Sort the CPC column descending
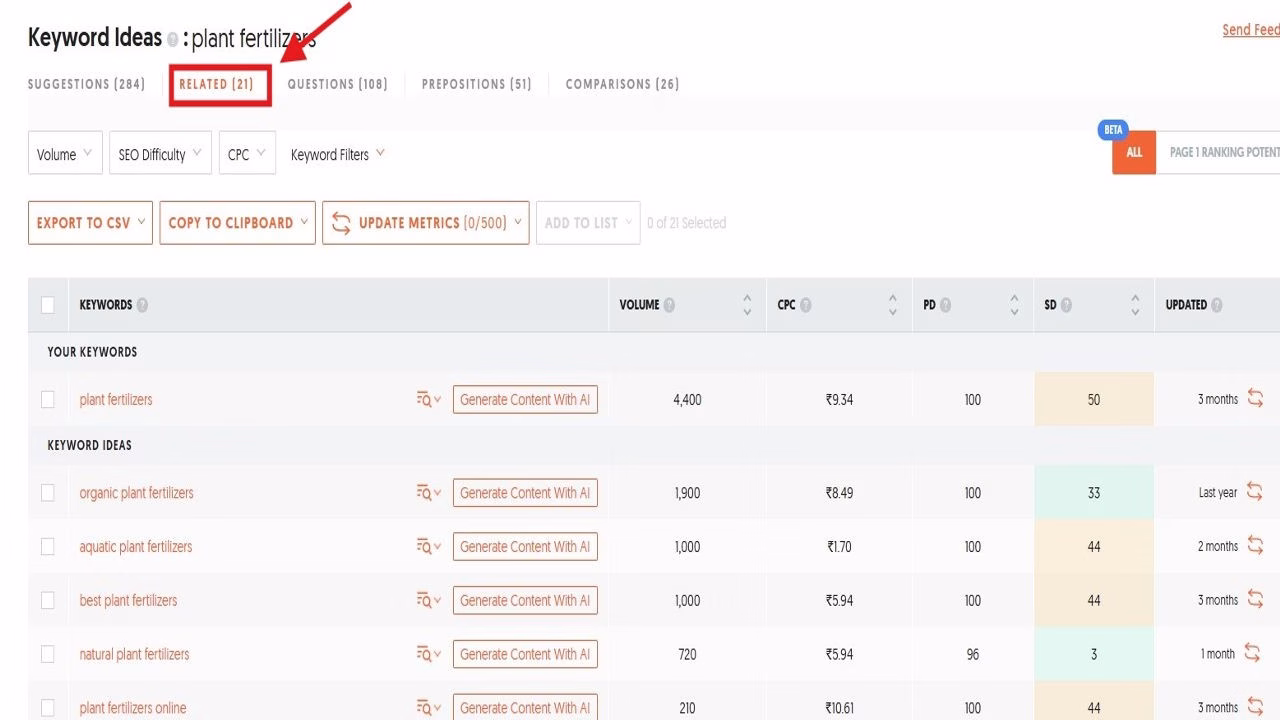 892,310
